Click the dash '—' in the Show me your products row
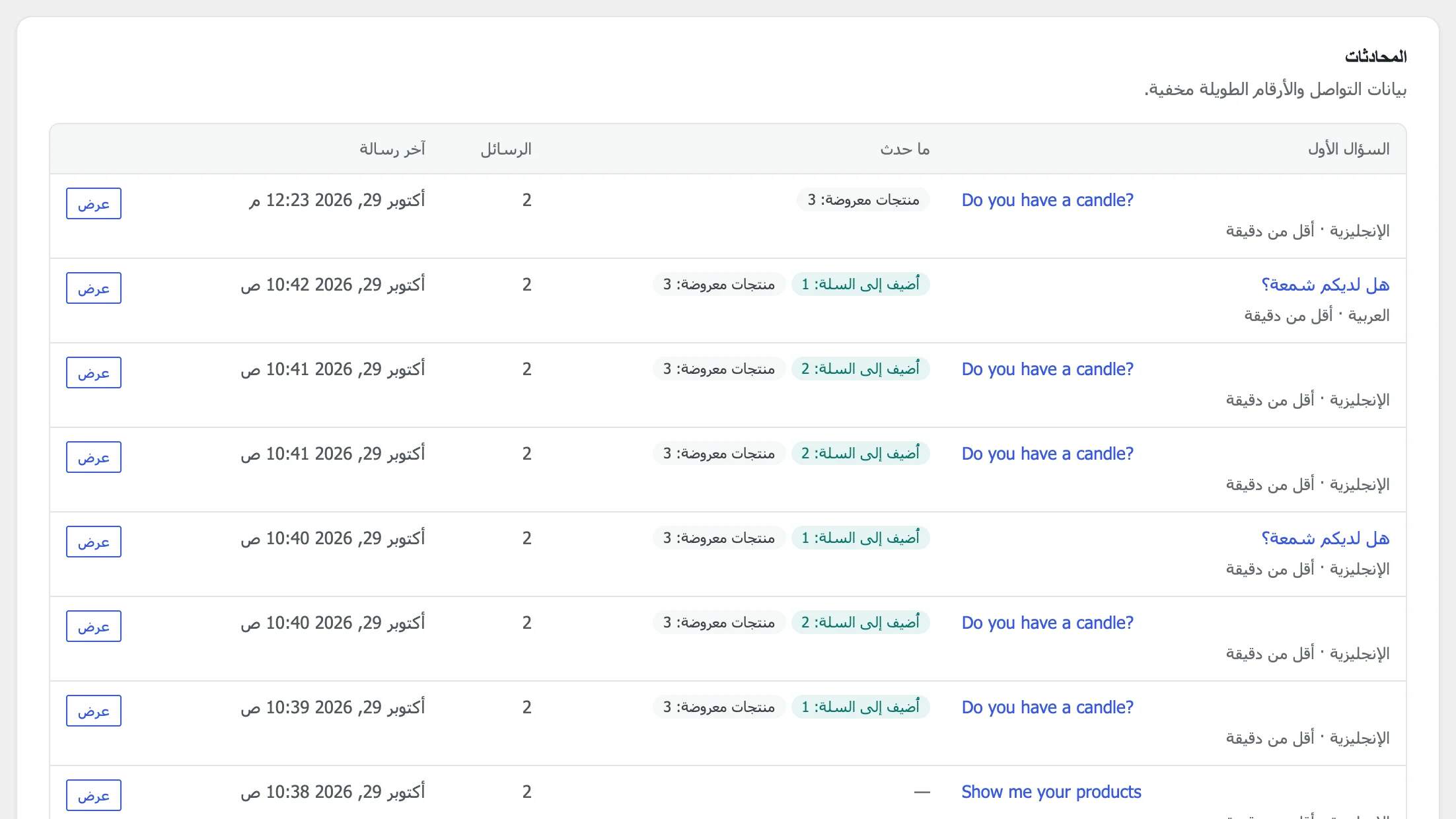1456x819 pixels. [922, 792]
